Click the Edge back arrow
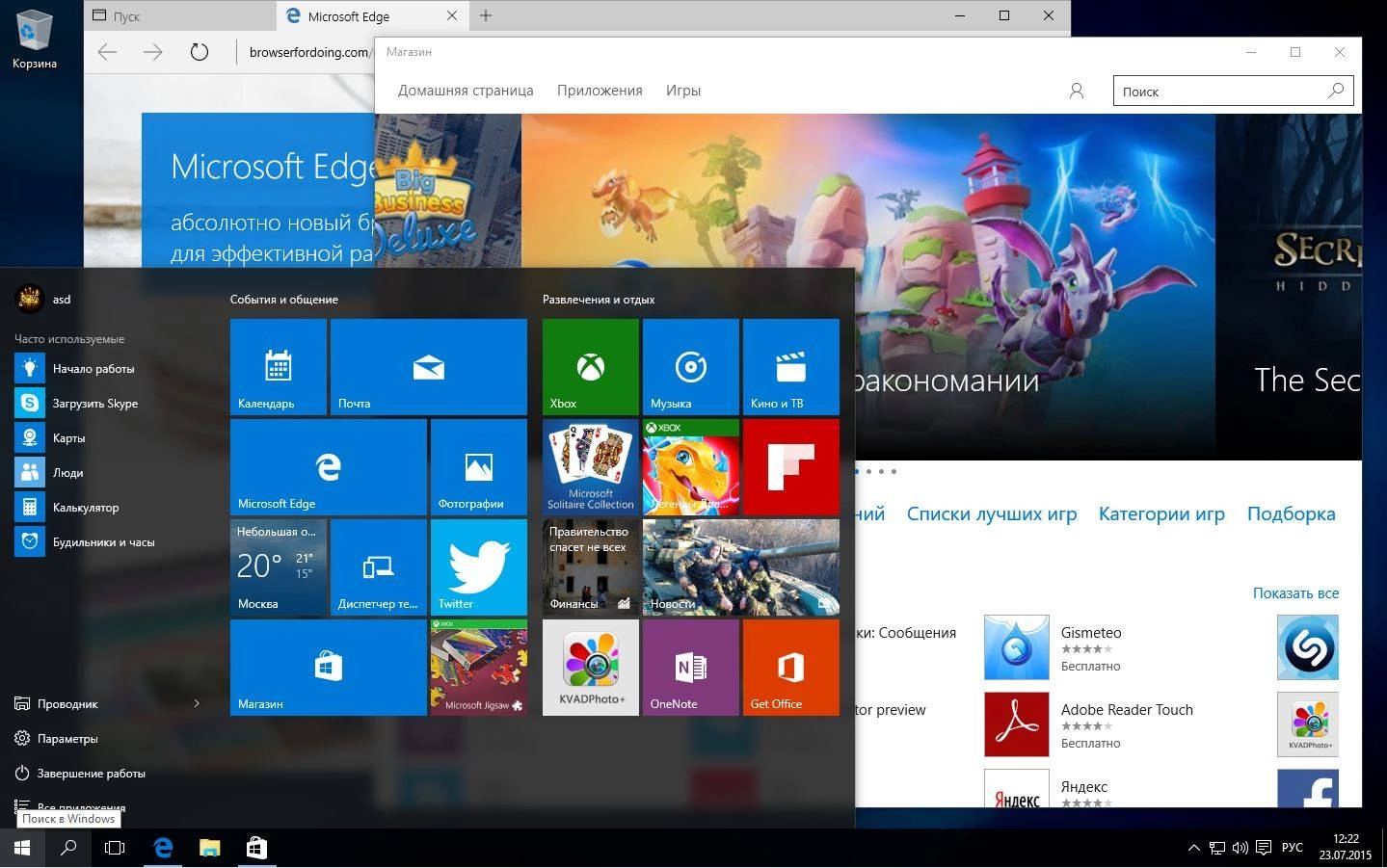The height and width of the screenshot is (868, 1387). (x=107, y=52)
